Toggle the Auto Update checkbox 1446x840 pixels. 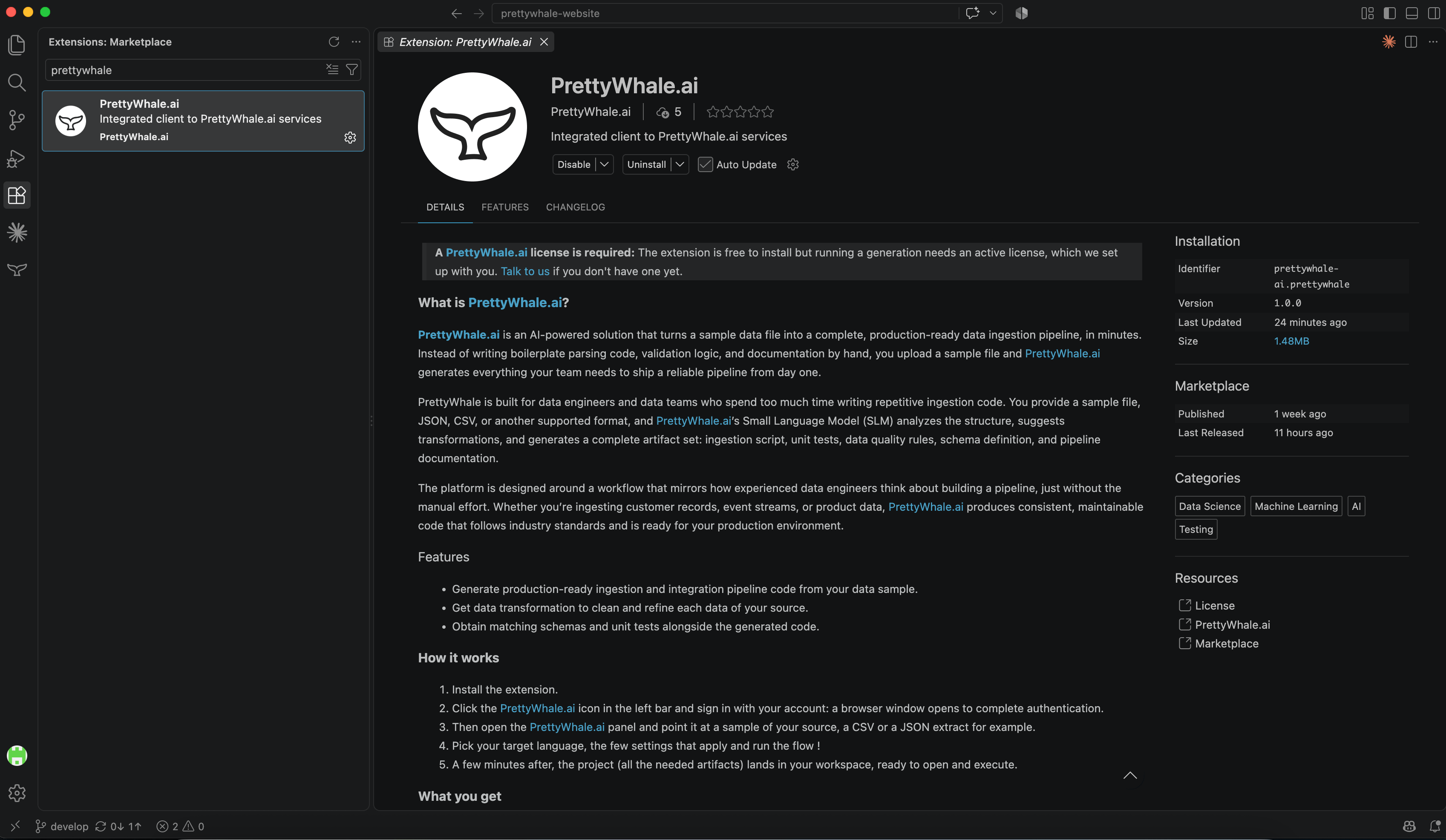(x=705, y=165)
